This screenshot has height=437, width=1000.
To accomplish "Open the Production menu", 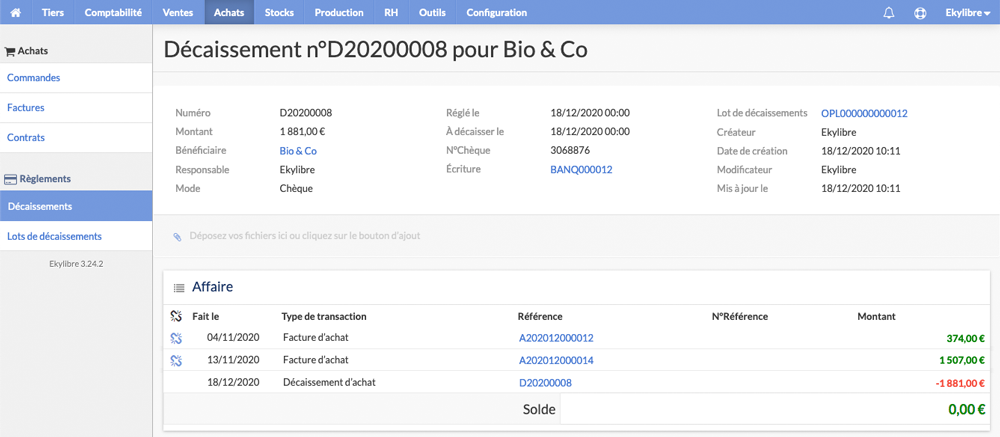I will tap(339, 12).
